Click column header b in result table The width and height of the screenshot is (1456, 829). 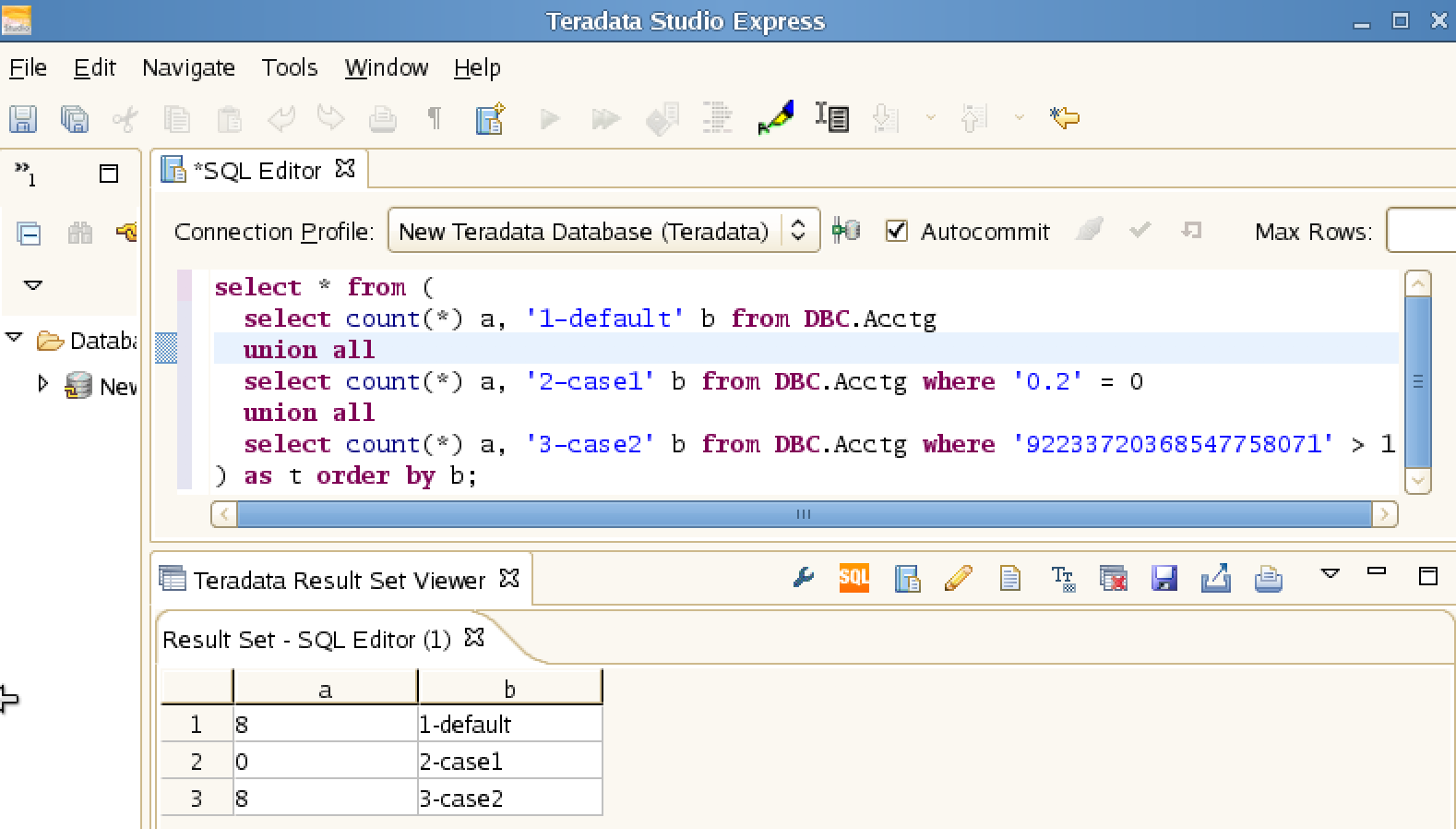tap(509, 689)
